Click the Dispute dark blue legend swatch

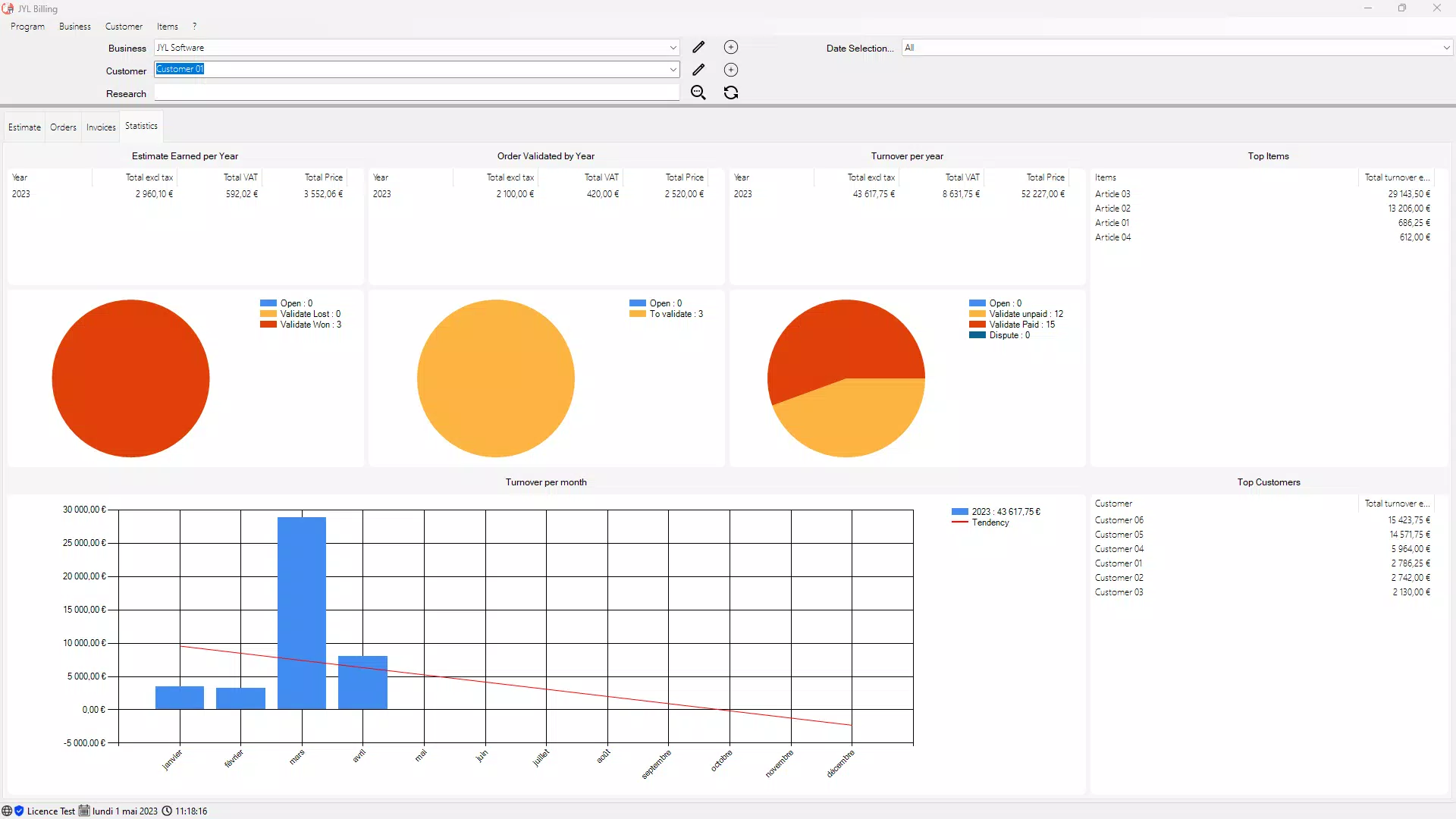[977, 335]
